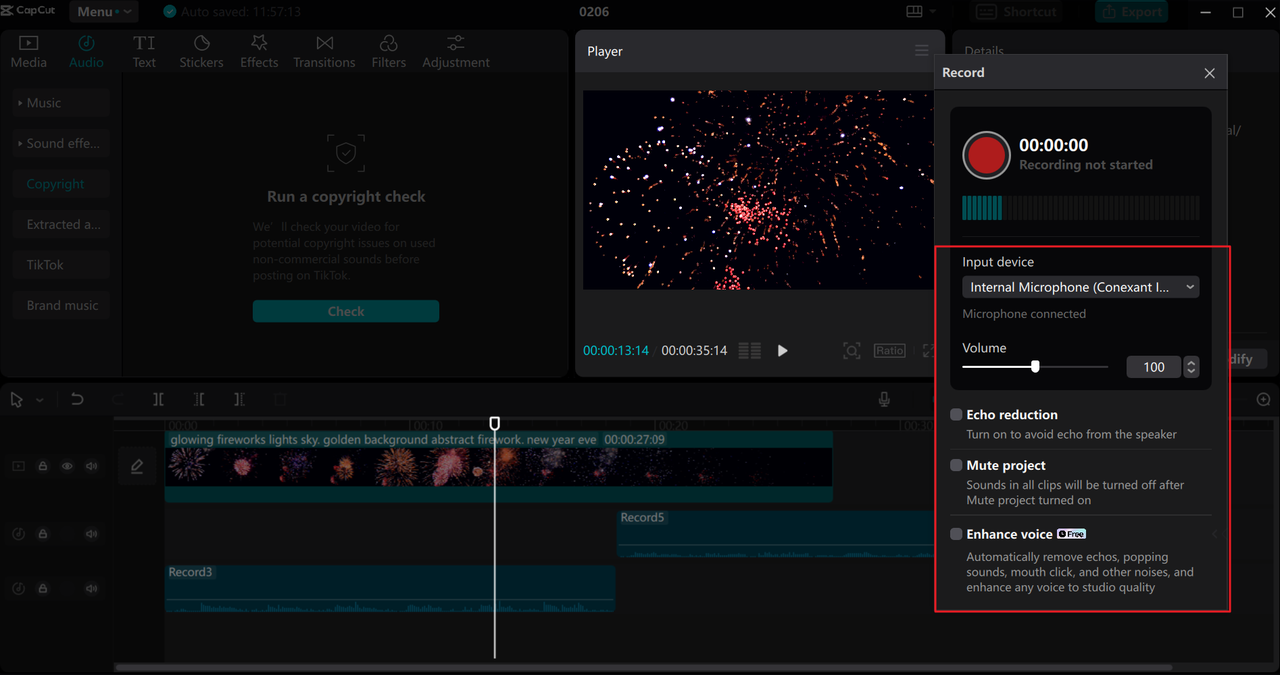Image resolution: width=1280 pixels, height=675 pixels.
Task: Open the Adjustment tab
Action: [456, 51]
